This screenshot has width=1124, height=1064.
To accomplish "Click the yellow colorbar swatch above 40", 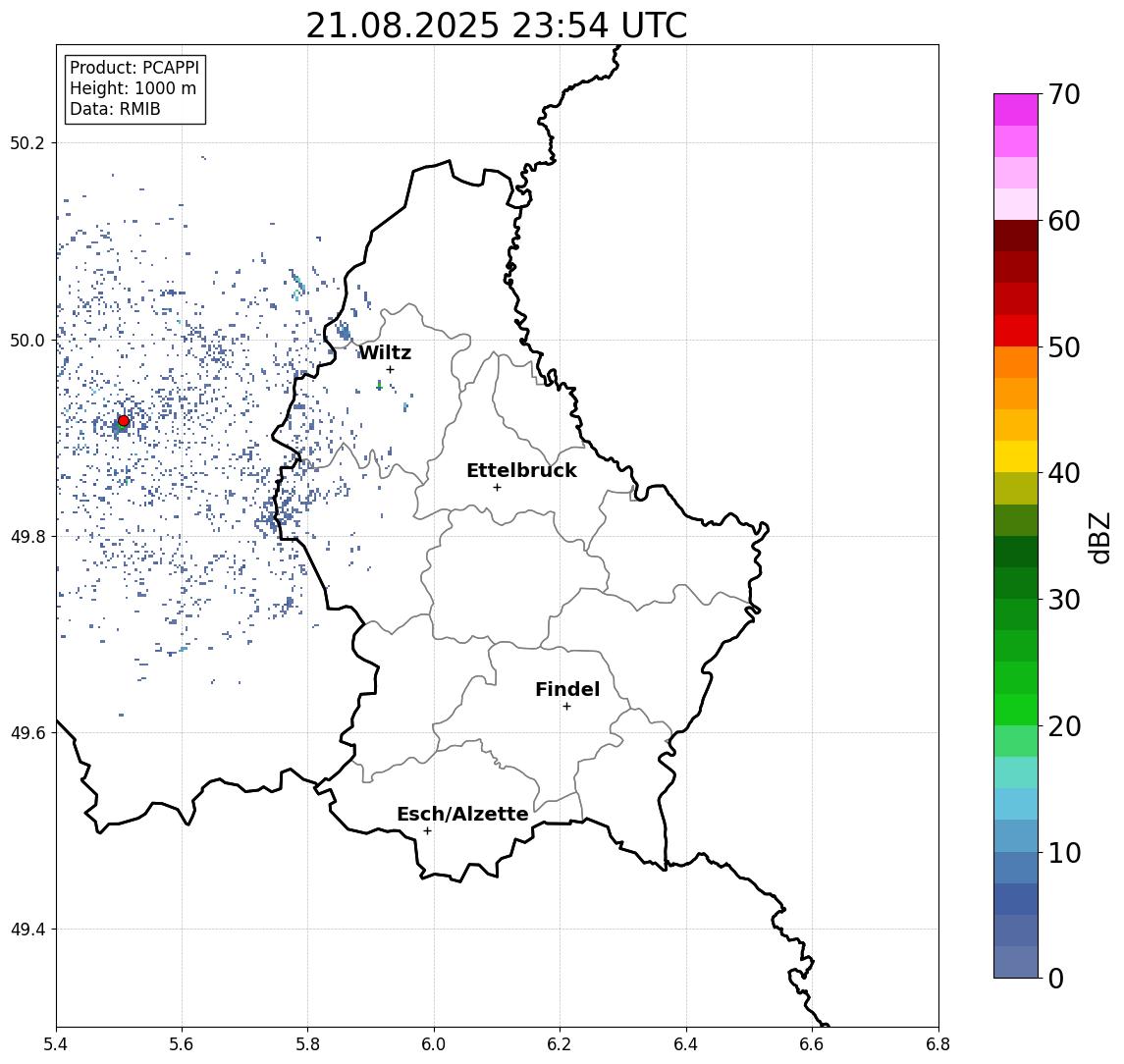I will (x=1016, y=456).
